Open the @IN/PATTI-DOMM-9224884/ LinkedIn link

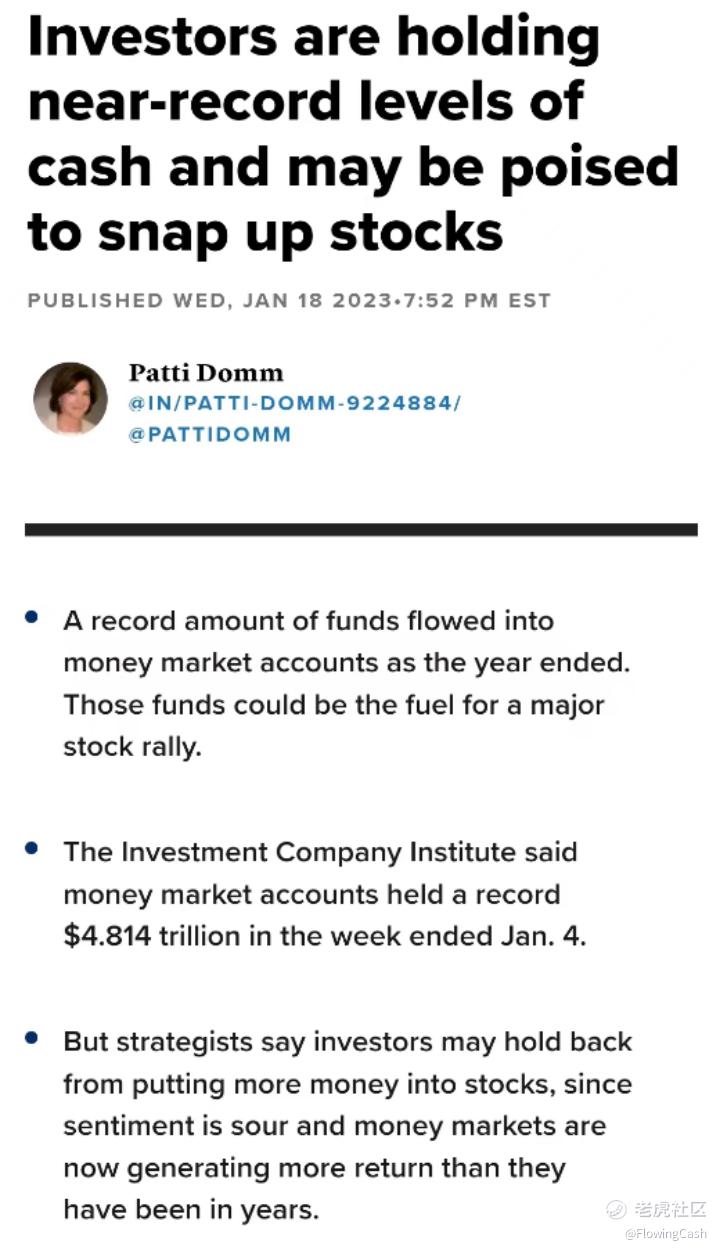coord(295,404)
